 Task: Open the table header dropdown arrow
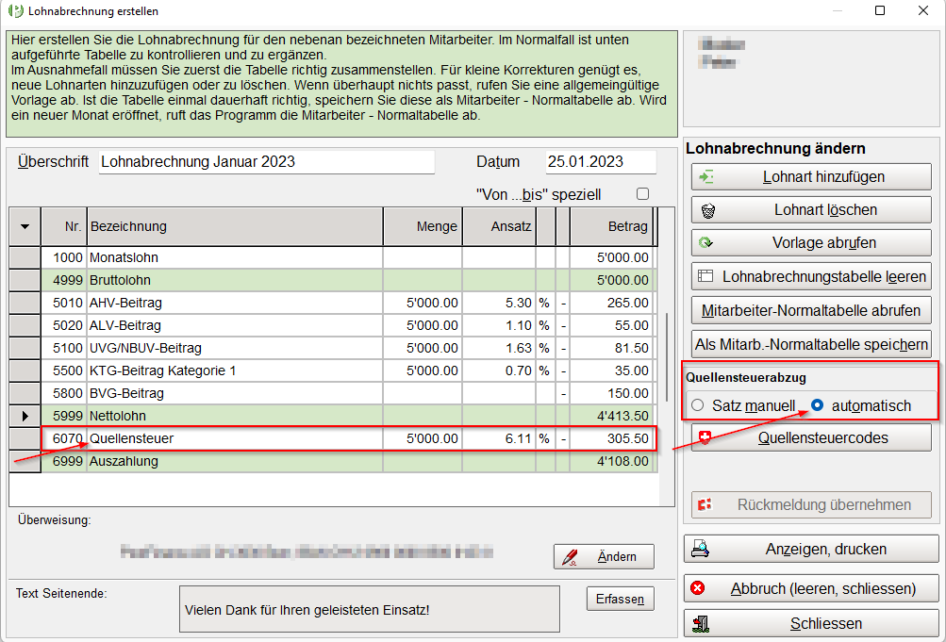[x=25, y=226]
